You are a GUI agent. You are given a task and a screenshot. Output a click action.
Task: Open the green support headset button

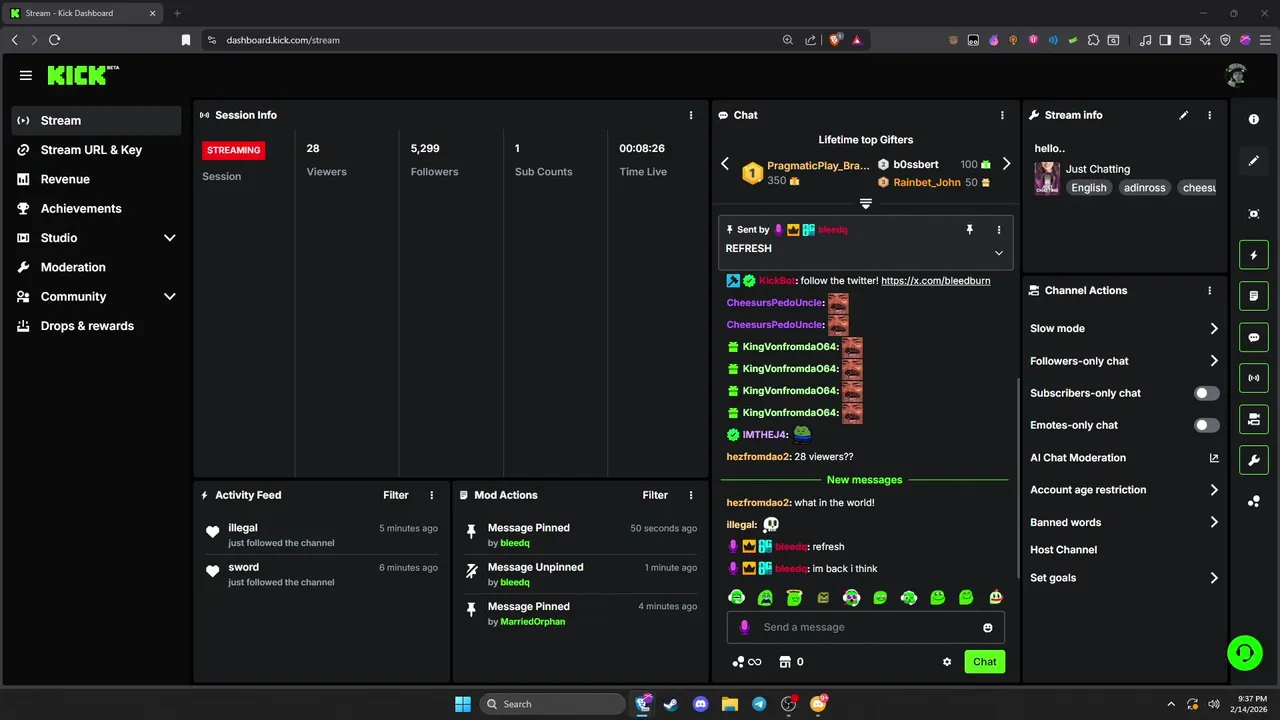pos(1245,653)
